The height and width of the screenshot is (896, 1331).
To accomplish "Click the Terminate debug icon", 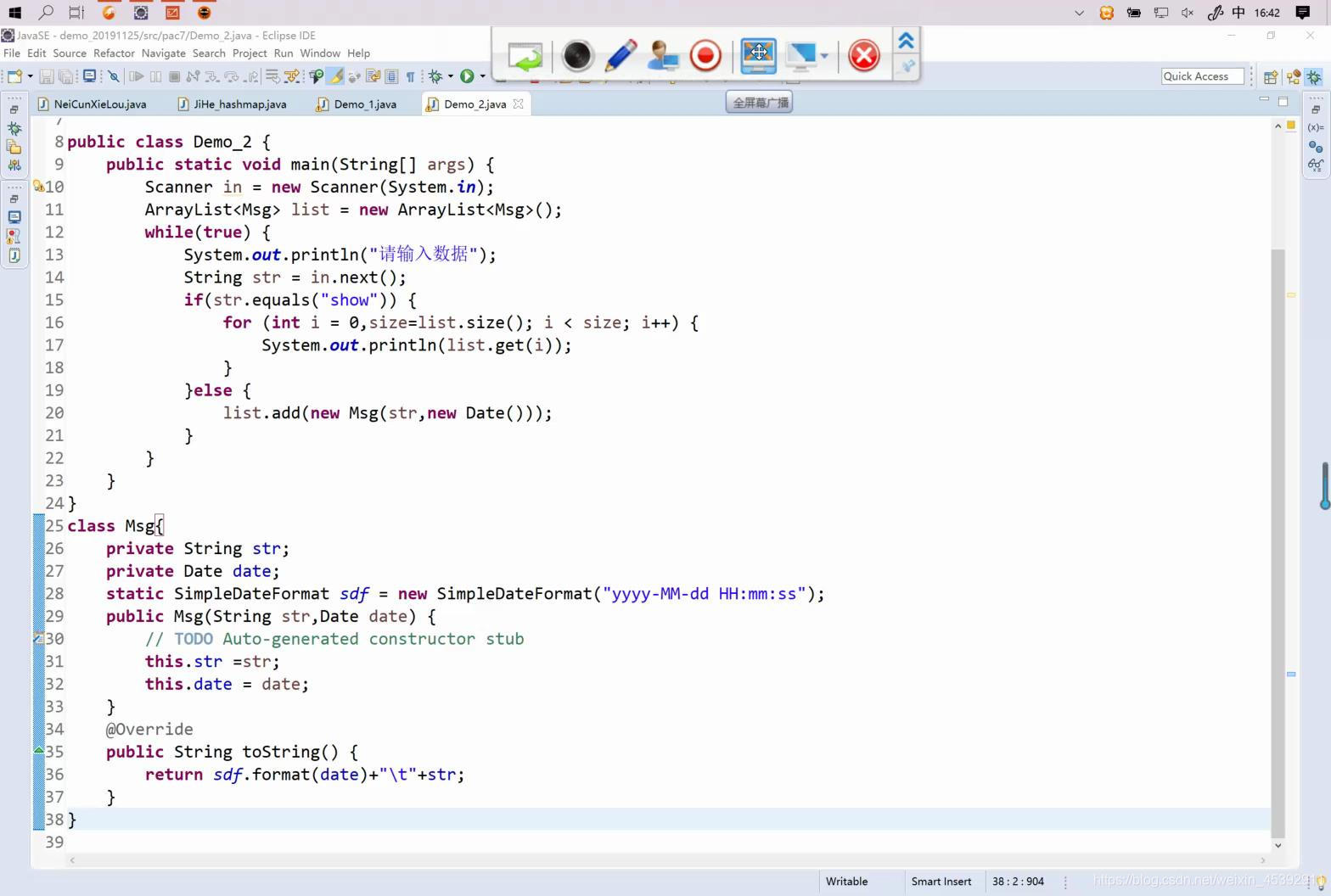I will [174, 76].
